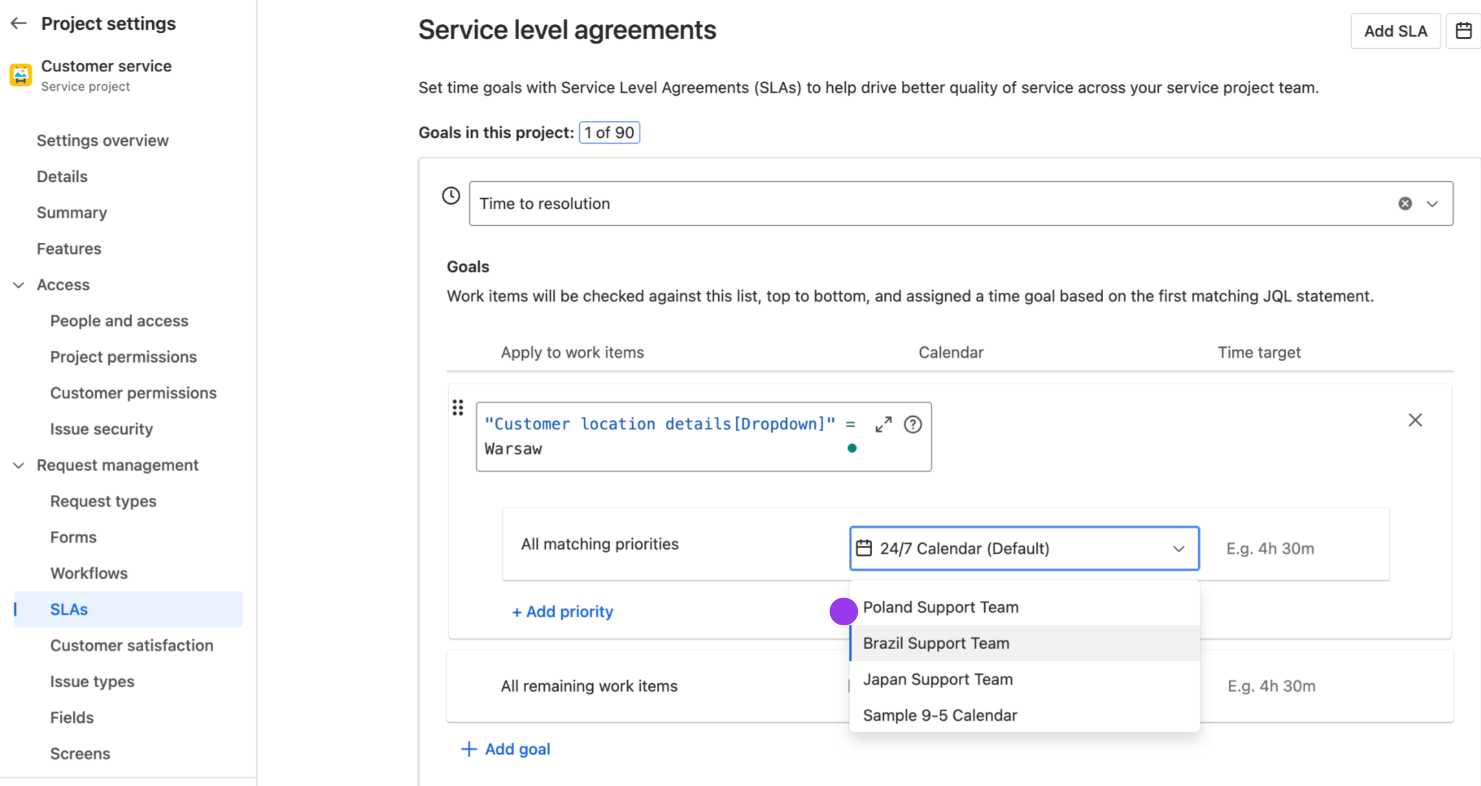The width and height of the screenshot is (1481, 786).
Task: Open the Time to resolution metric dropdown chevron
Action: point(1434,203)
